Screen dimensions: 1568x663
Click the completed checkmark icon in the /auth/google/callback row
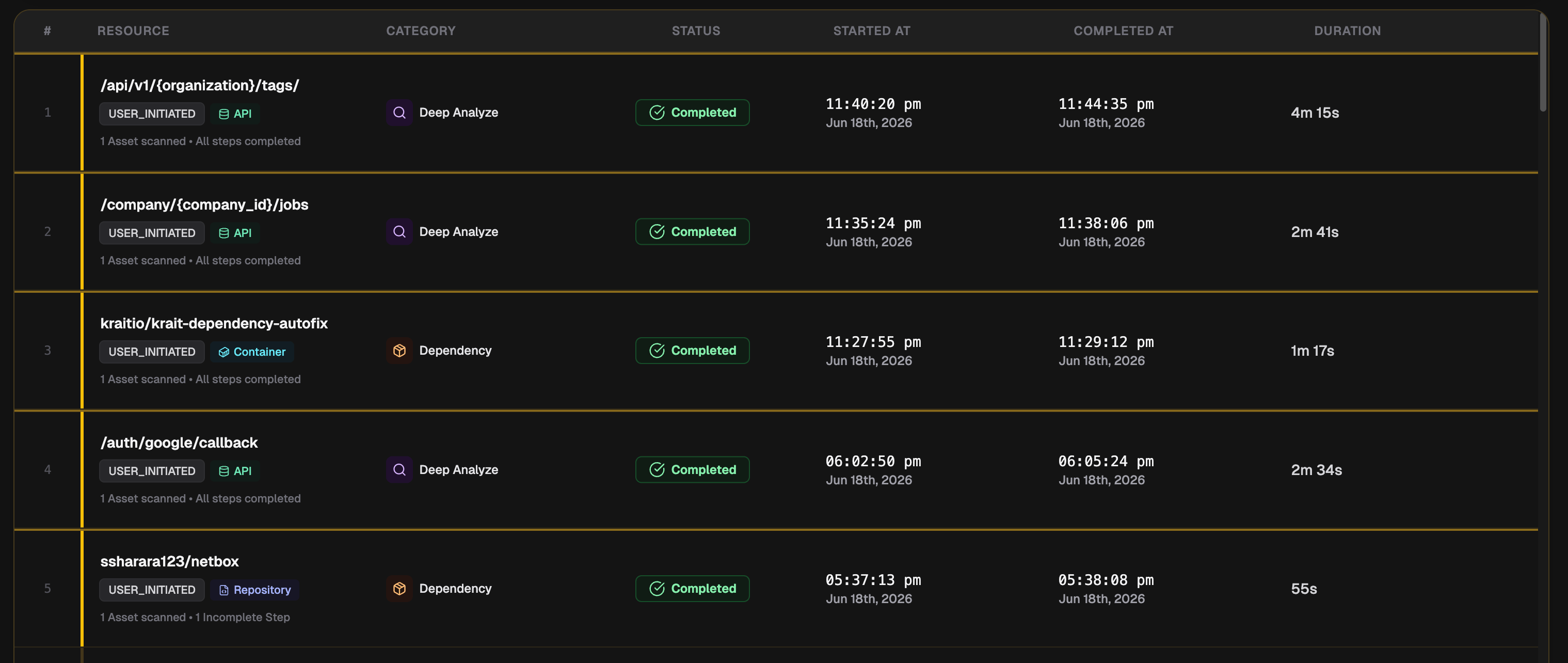click(657, 470)
